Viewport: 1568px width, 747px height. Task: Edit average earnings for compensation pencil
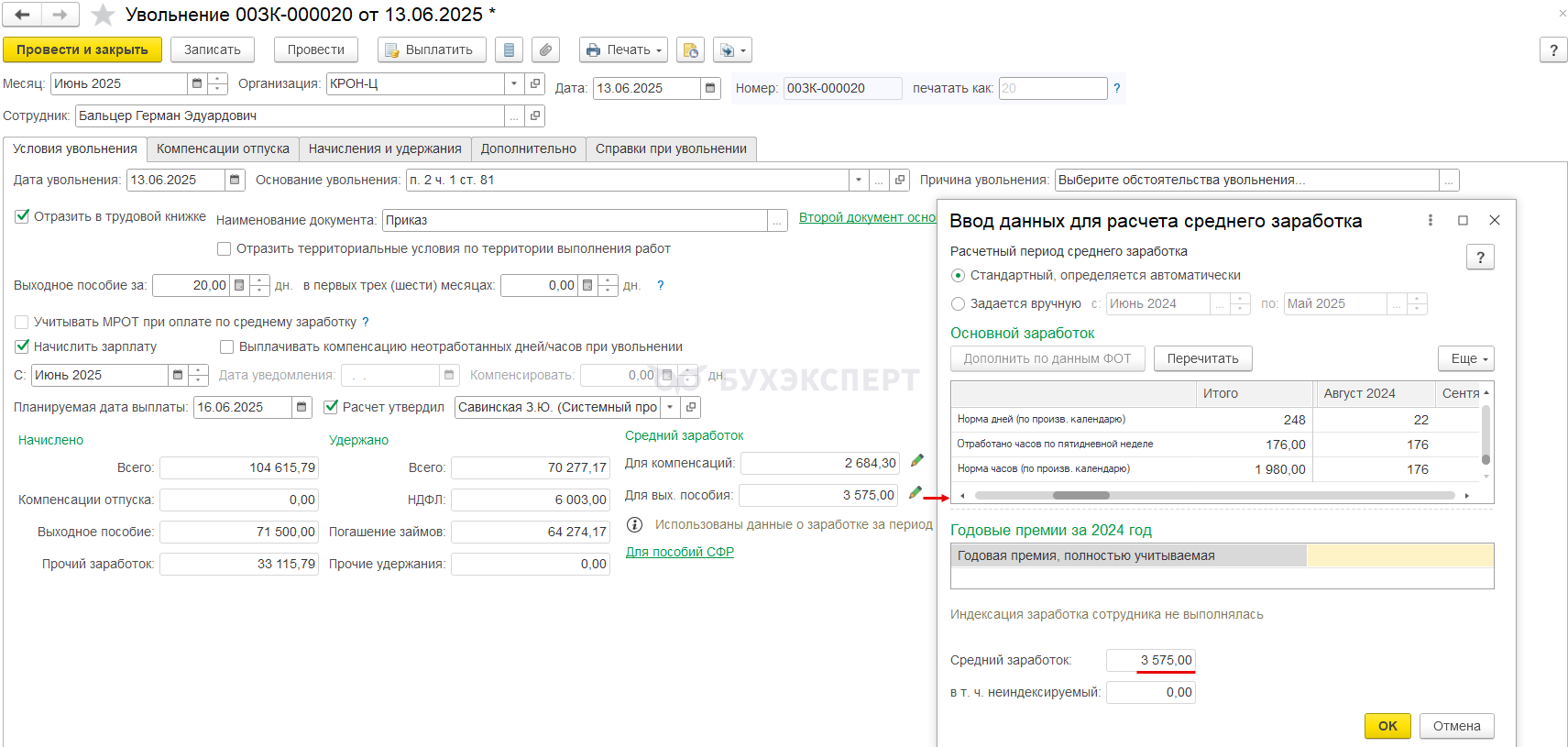(916, 461)
